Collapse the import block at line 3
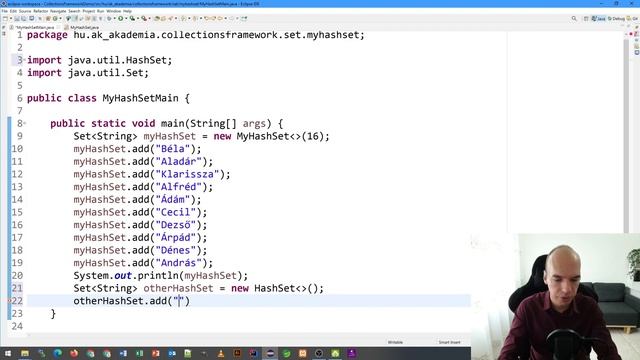 pyautogui.click(x=24, y=60)
